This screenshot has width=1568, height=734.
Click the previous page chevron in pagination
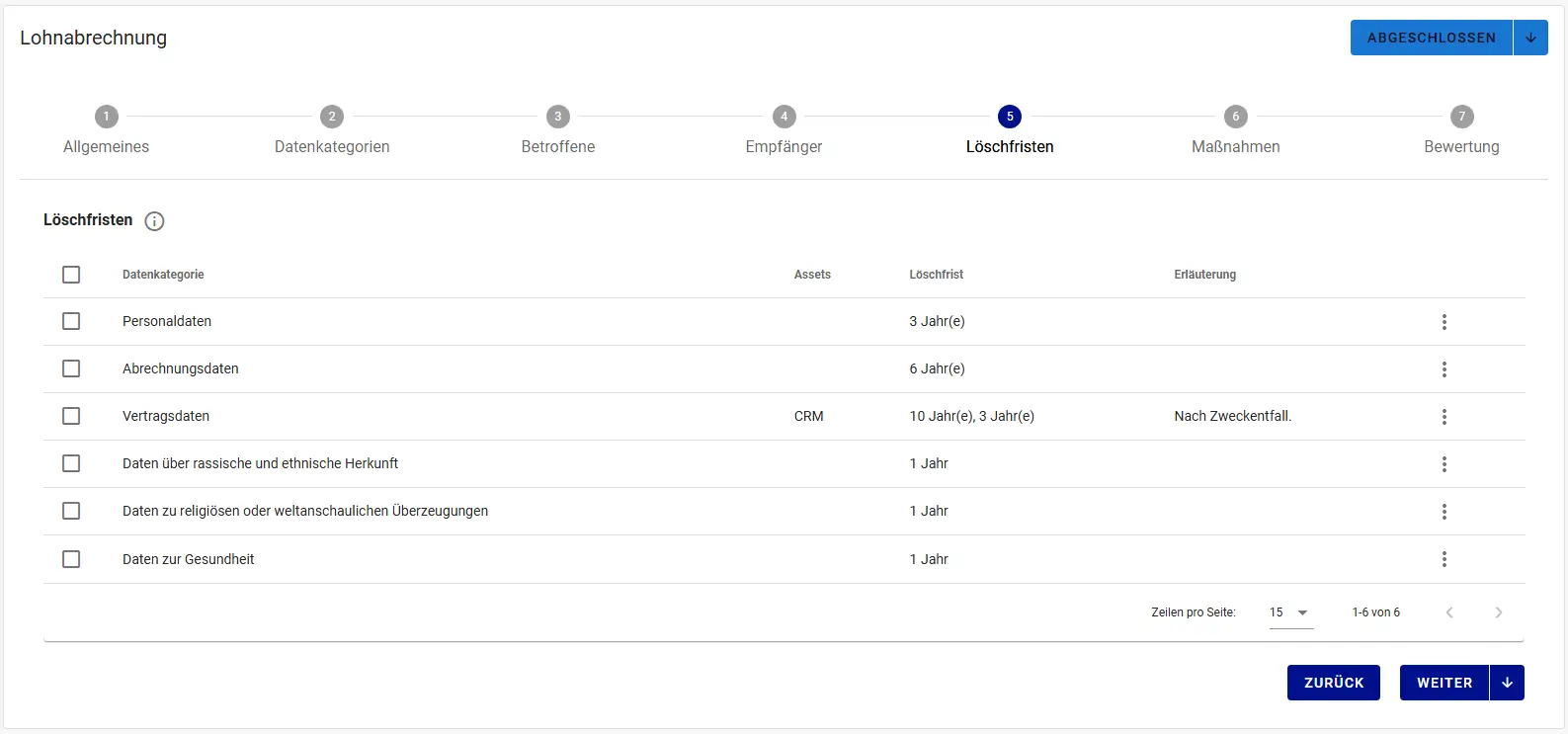coord(1449,612)
